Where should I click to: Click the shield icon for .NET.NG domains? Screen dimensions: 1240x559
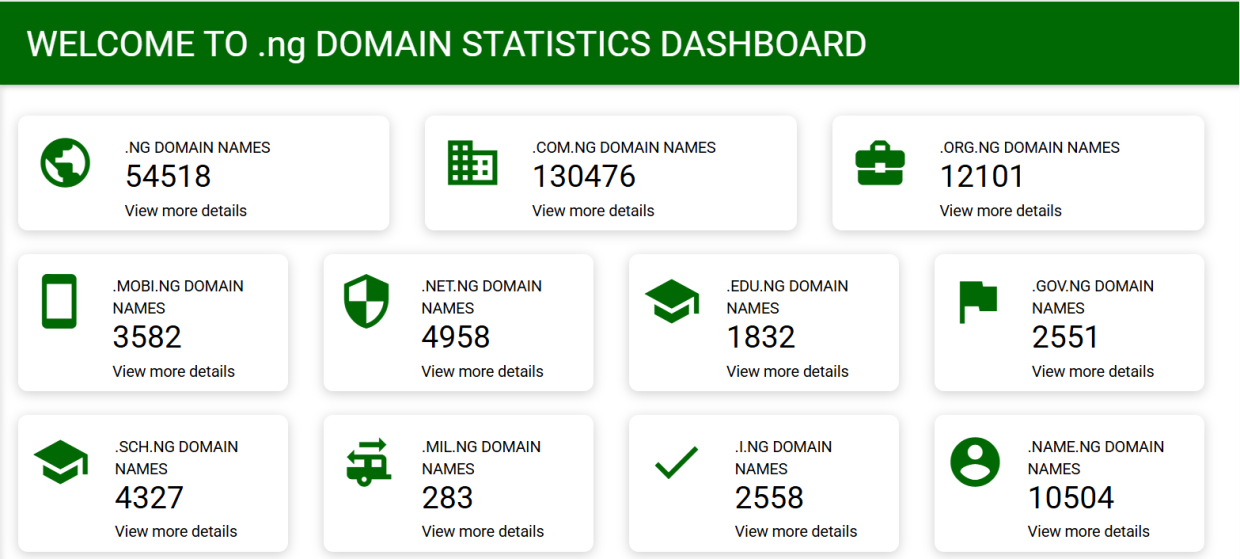pyautogui.click(x=366, y=302)
